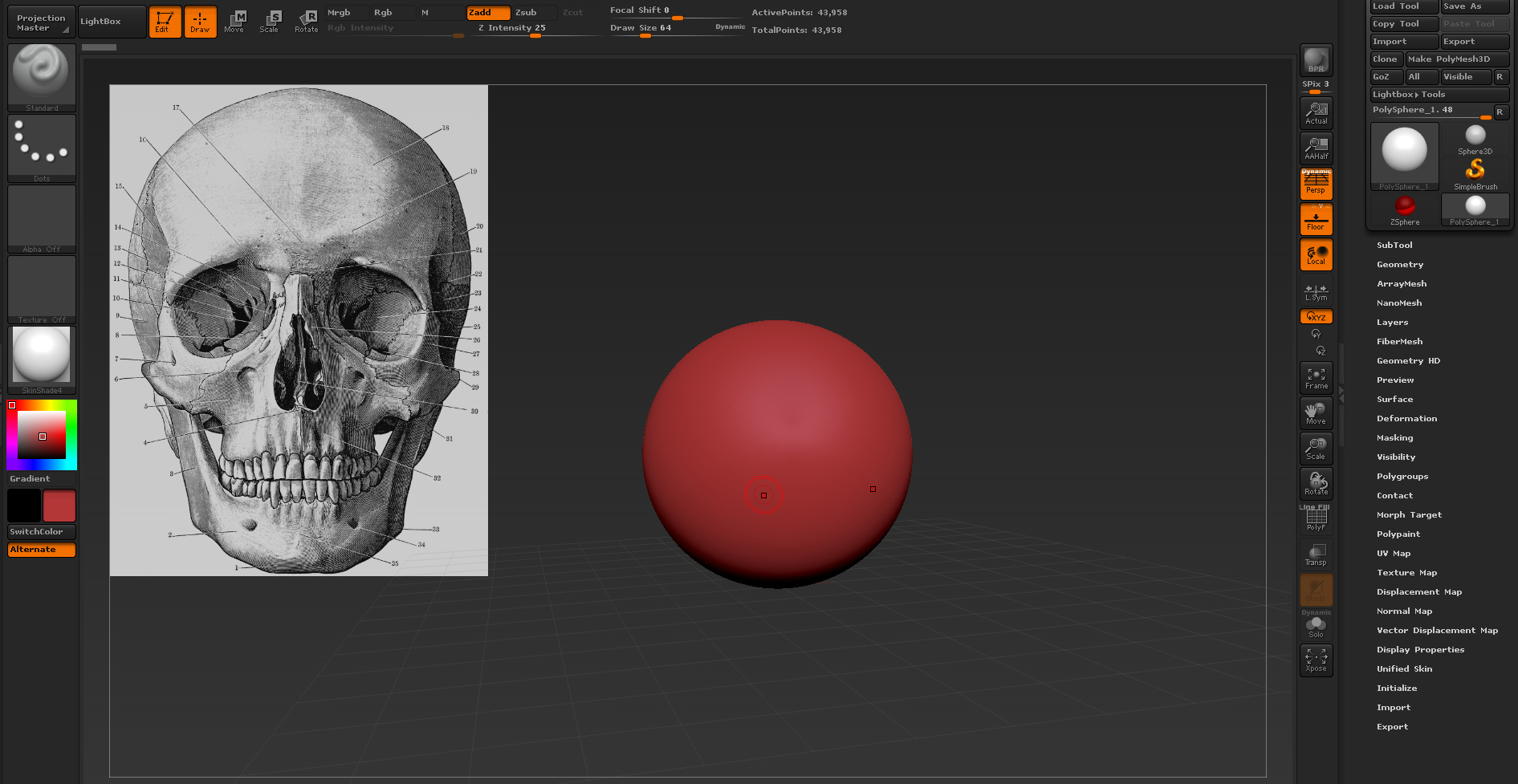Click the Frame mesh icon
1518x784 pixels.
(x=1317, y=378)
